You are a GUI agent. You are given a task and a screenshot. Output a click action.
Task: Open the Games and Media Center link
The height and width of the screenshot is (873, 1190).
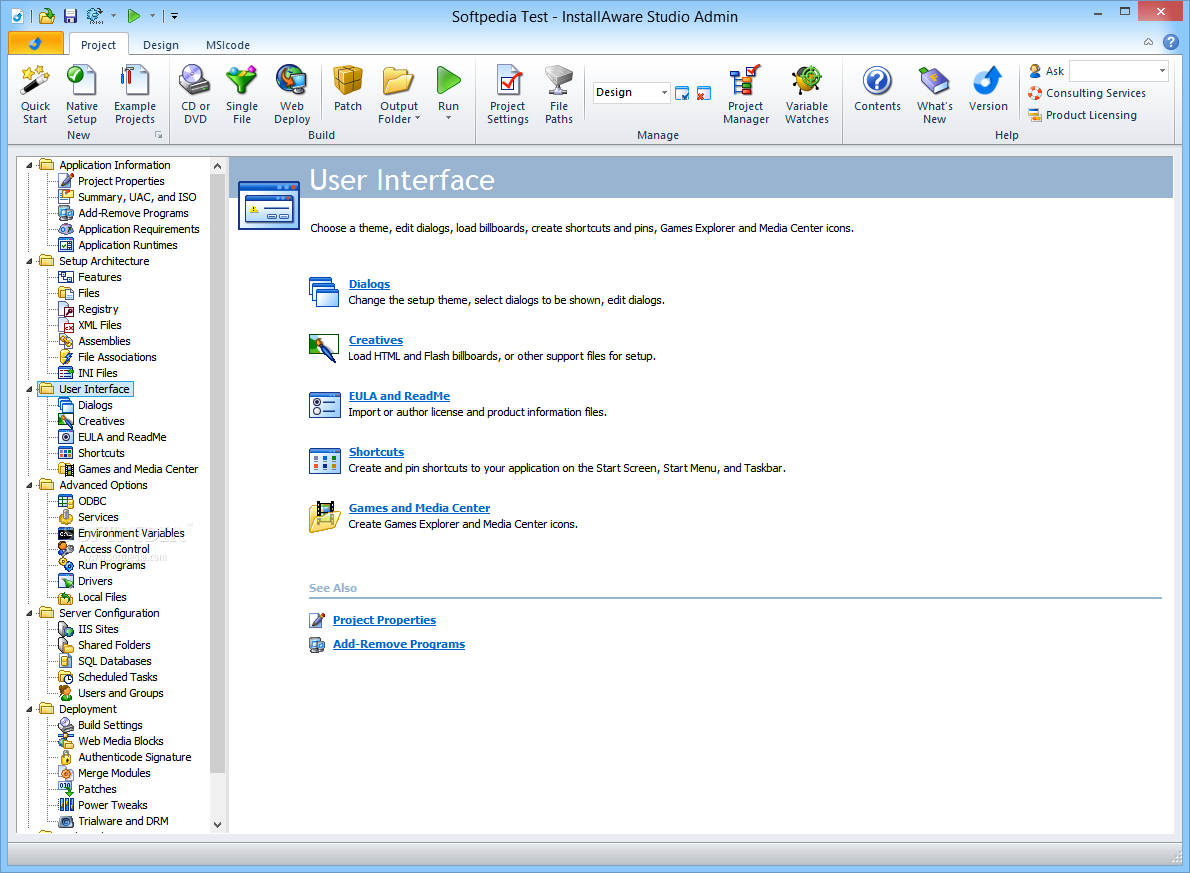coord(419,508)
